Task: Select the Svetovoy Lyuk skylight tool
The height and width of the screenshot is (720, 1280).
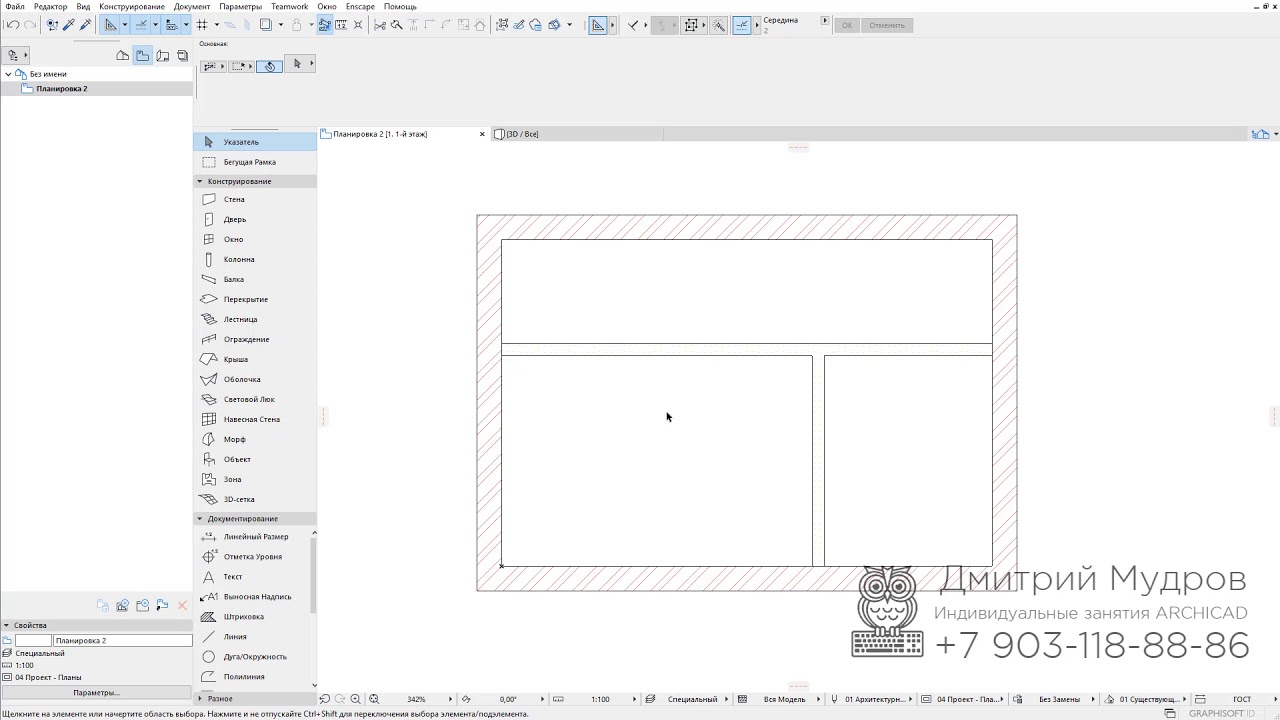Action: (255, 399)
